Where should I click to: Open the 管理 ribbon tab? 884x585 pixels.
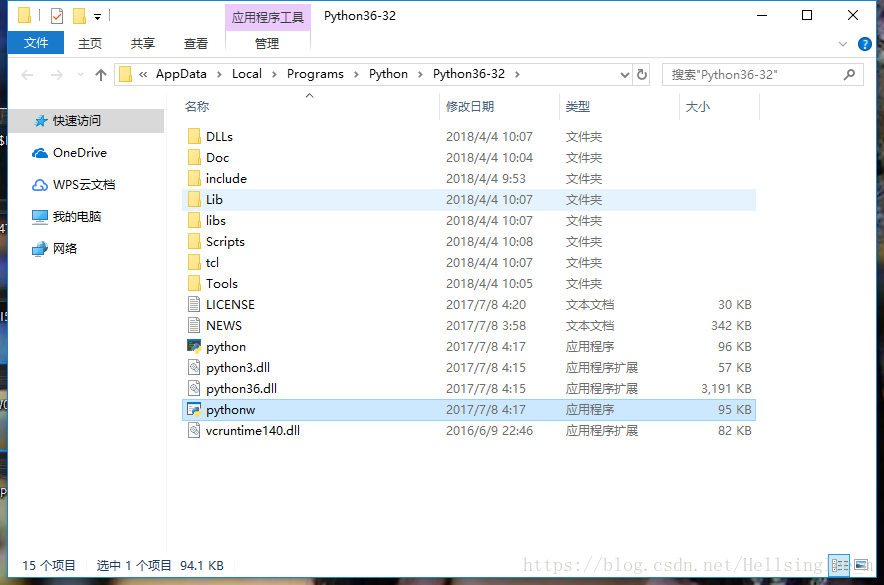[x=267, y=43]
